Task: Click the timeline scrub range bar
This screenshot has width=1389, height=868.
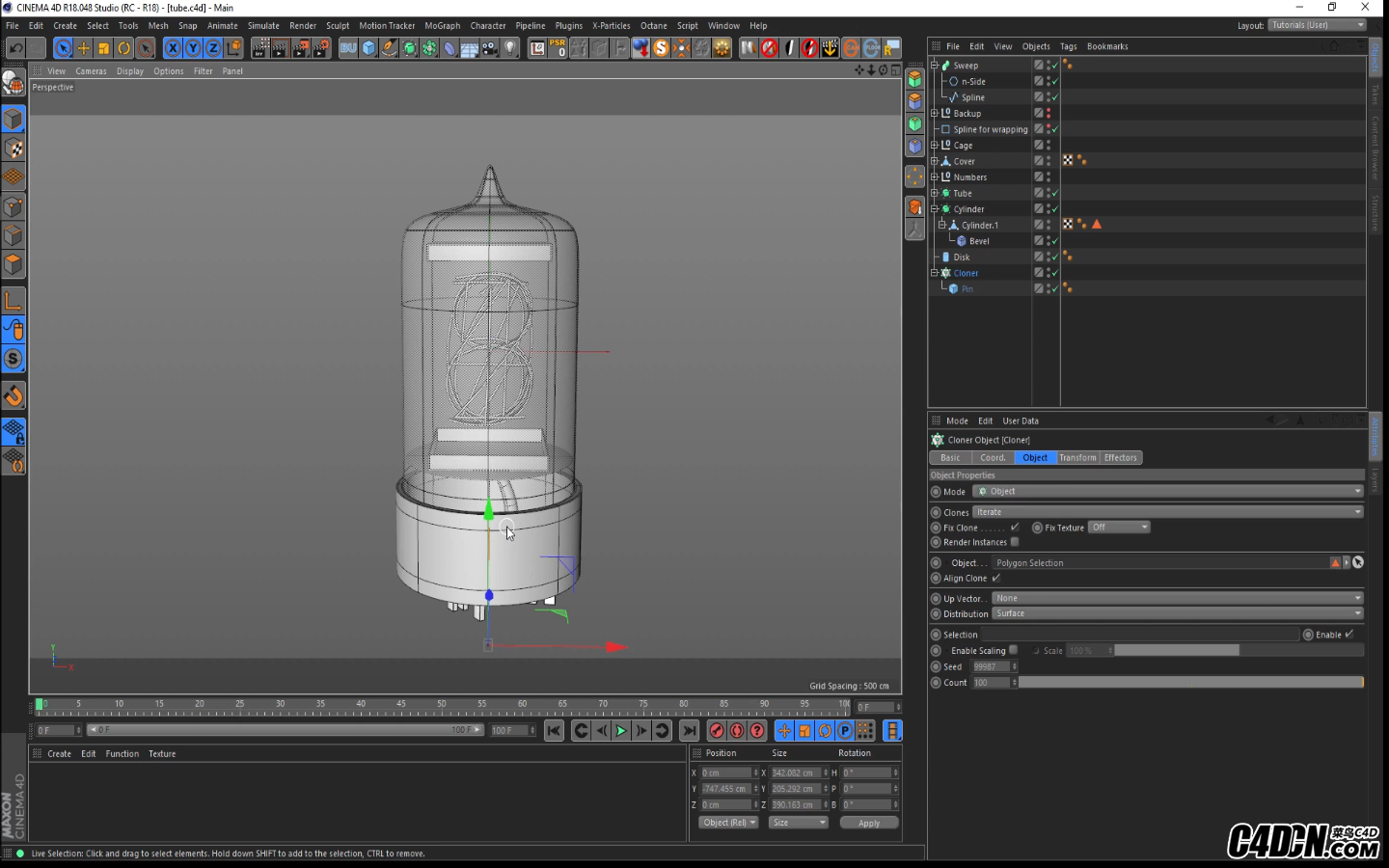Action: tap(285, 730)
